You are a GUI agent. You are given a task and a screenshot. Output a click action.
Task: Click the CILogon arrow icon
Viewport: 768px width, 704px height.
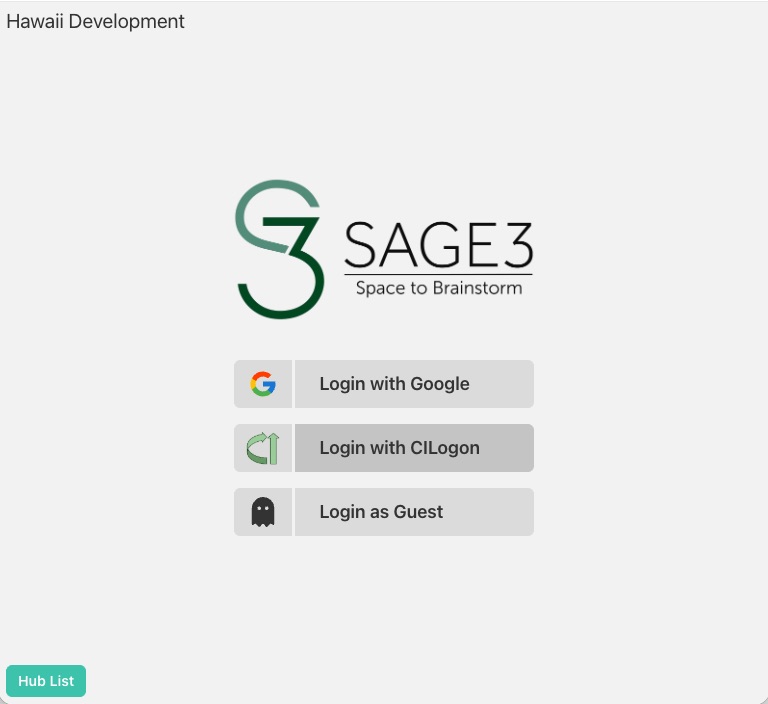pos(263,448)
